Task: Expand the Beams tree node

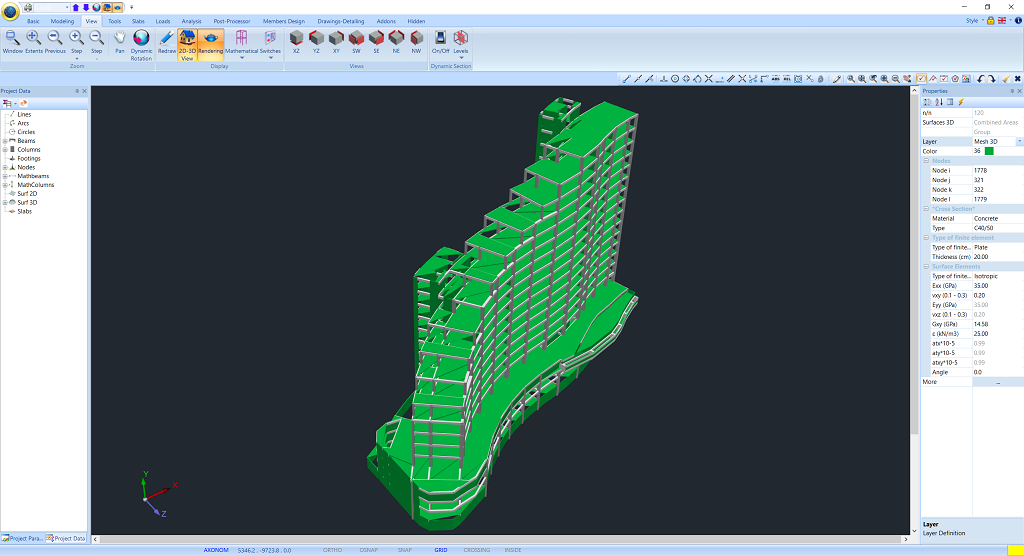Action: click(x=5, y=141)
